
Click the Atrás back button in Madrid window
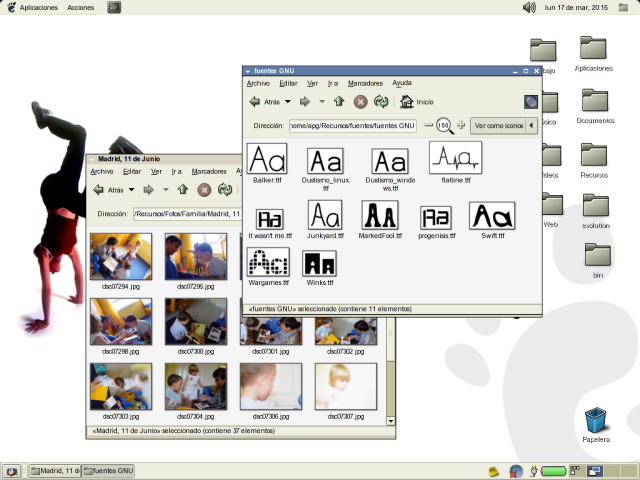pos(107,189)
